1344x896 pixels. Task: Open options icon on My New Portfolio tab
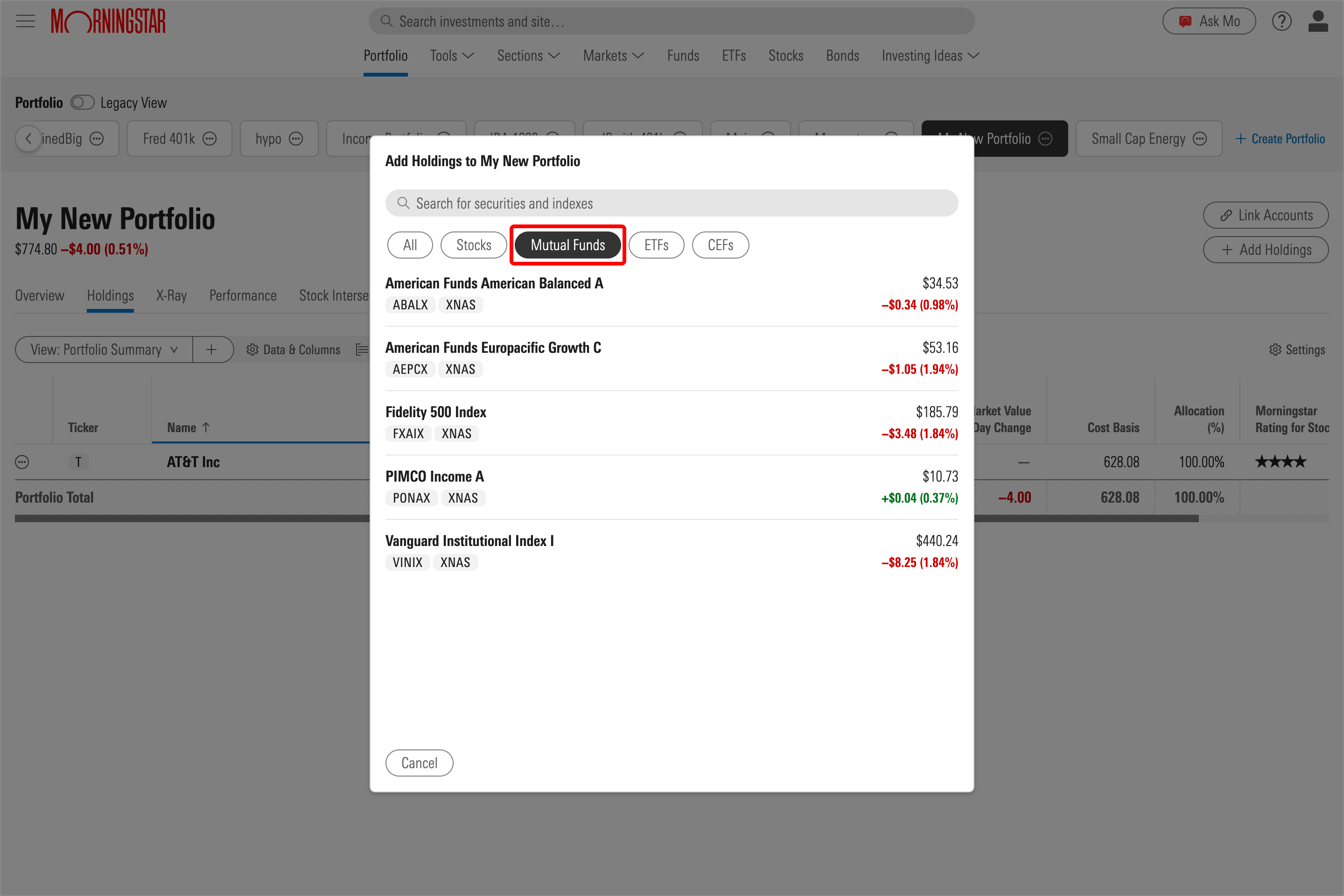click(1045, 139)
